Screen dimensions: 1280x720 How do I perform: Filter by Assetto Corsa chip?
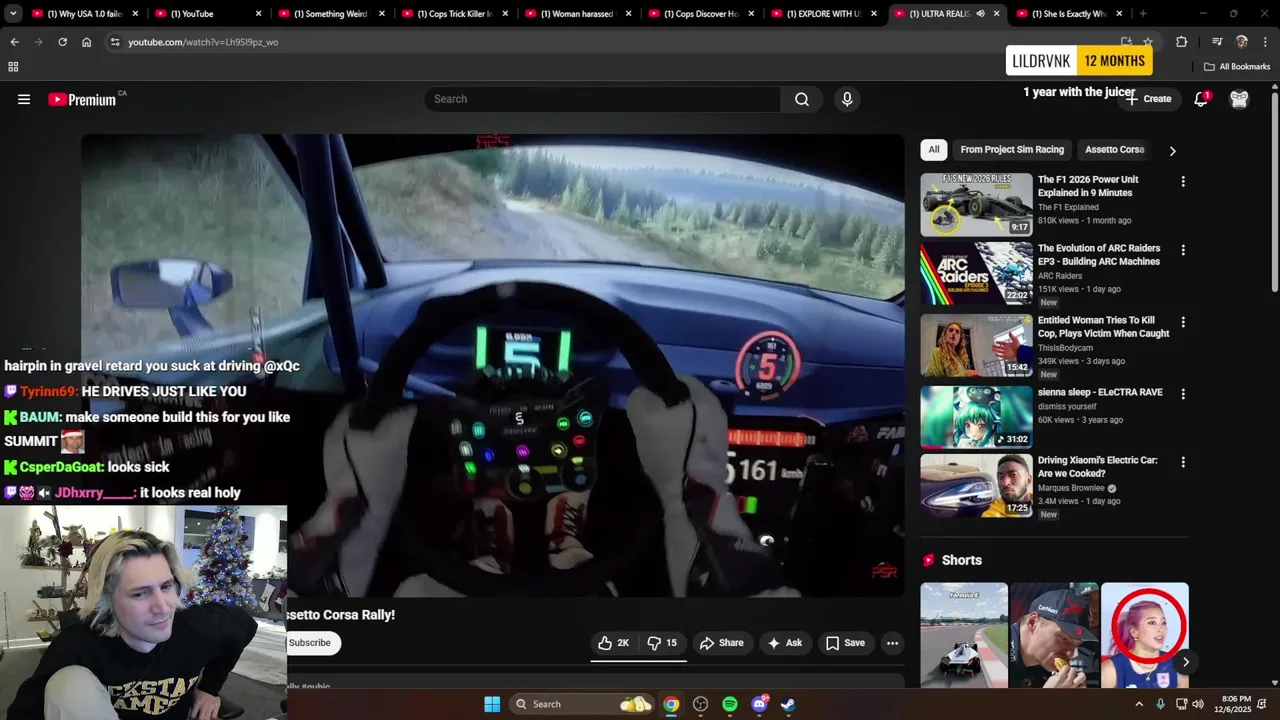(1114, 150)
